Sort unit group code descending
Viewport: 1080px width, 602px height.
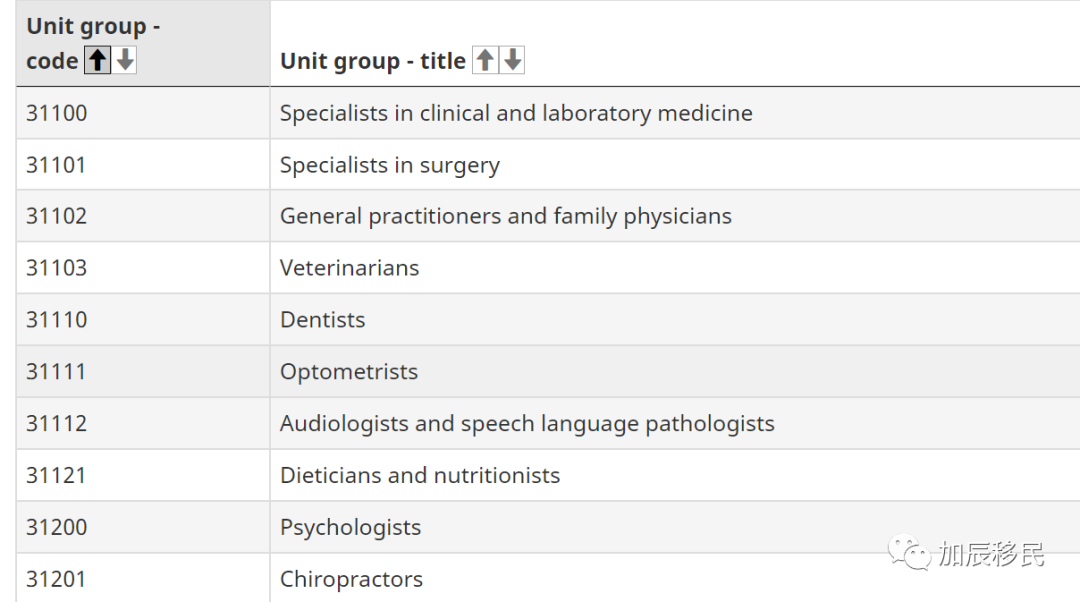125,60
